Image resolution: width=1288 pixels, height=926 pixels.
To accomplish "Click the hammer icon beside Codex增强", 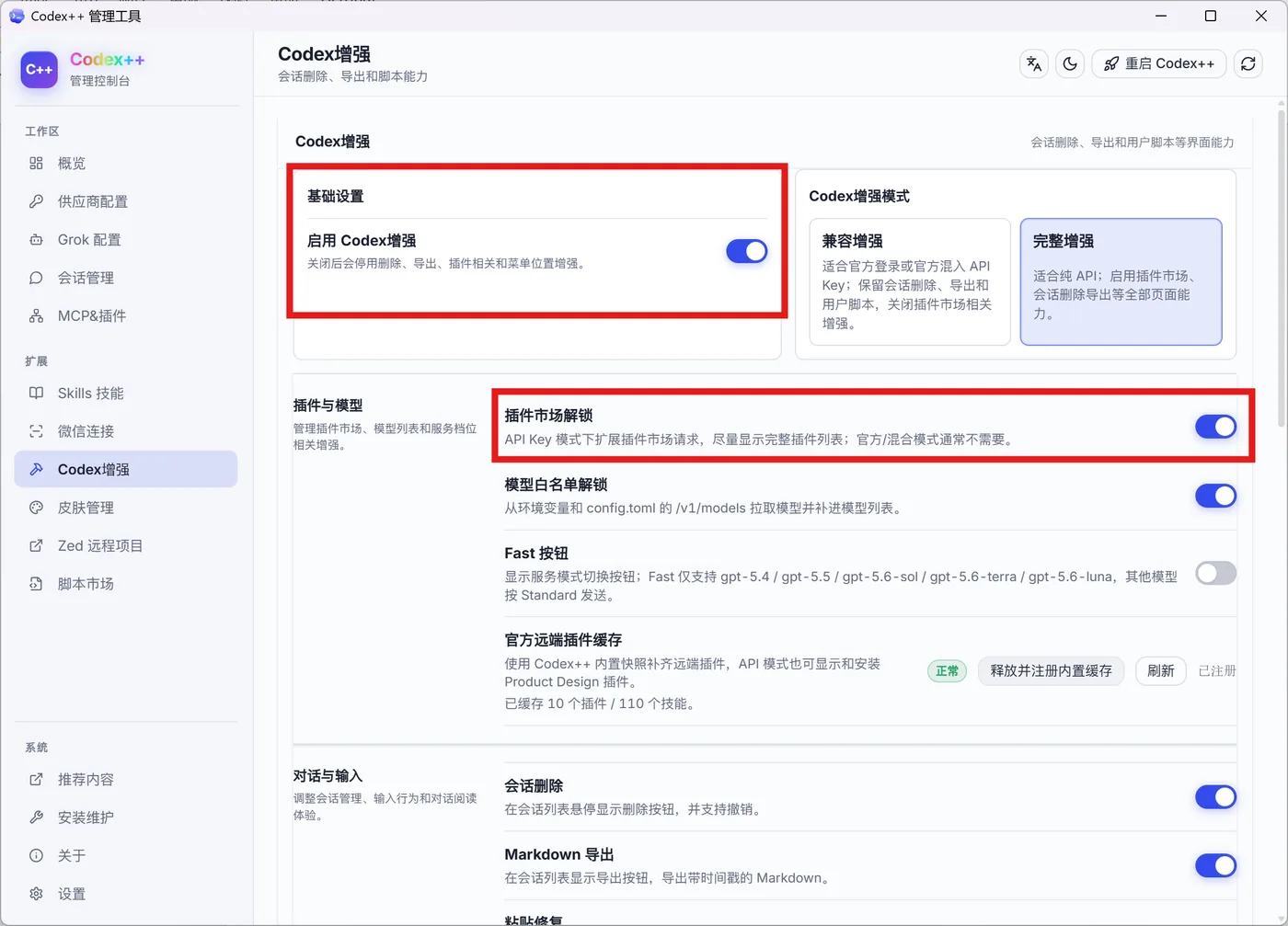I will [36, 469].
